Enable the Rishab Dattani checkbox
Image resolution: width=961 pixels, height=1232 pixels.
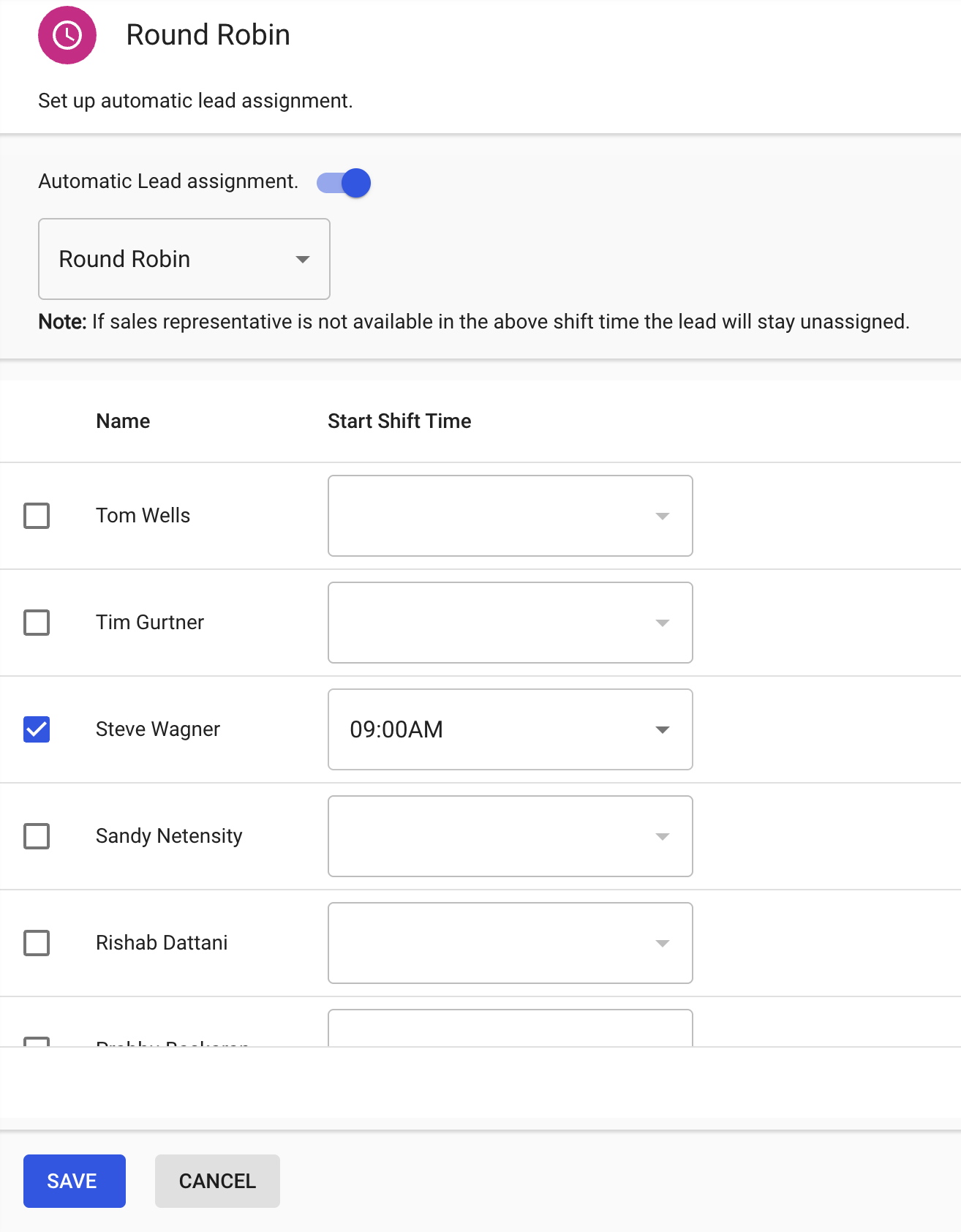coord(37,943)
